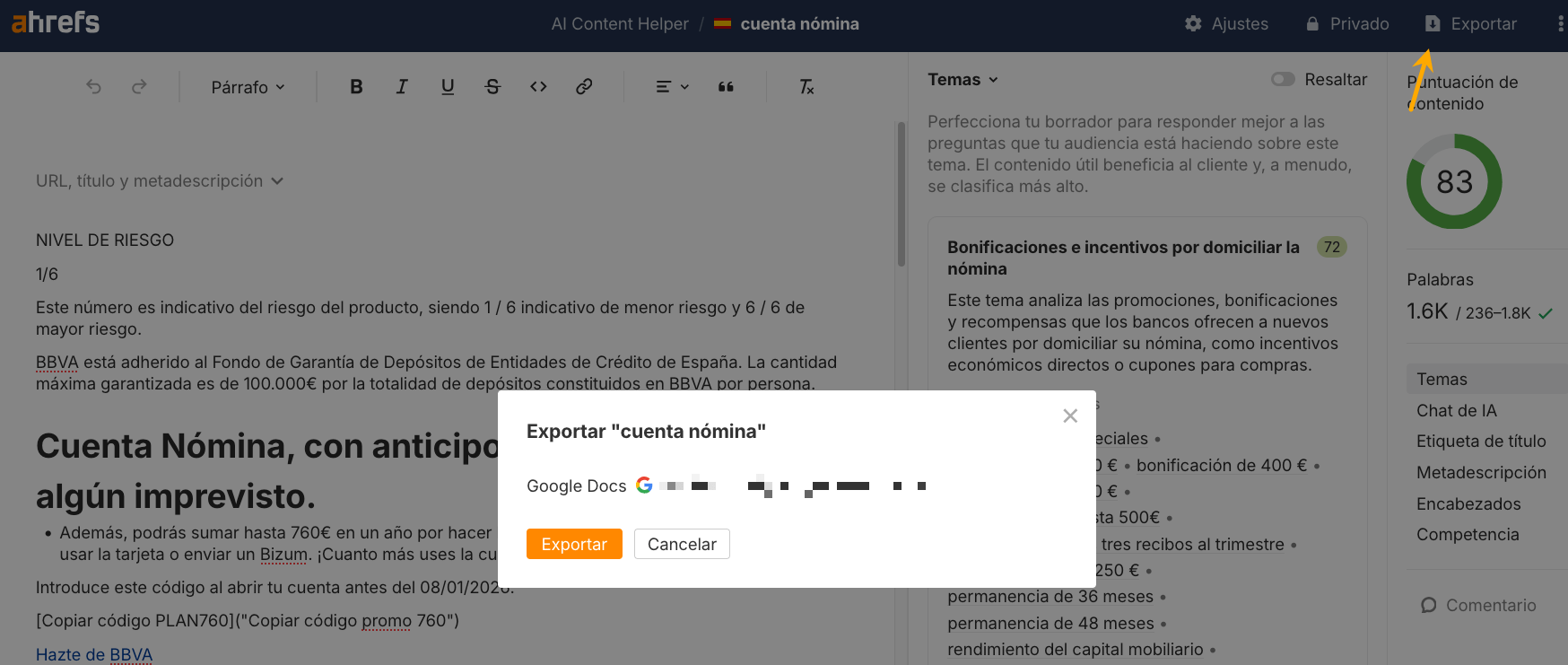Expand URL, título y metadescripción section
The width and height of the screenshot is (1568, 665).
tap(160, 181)
